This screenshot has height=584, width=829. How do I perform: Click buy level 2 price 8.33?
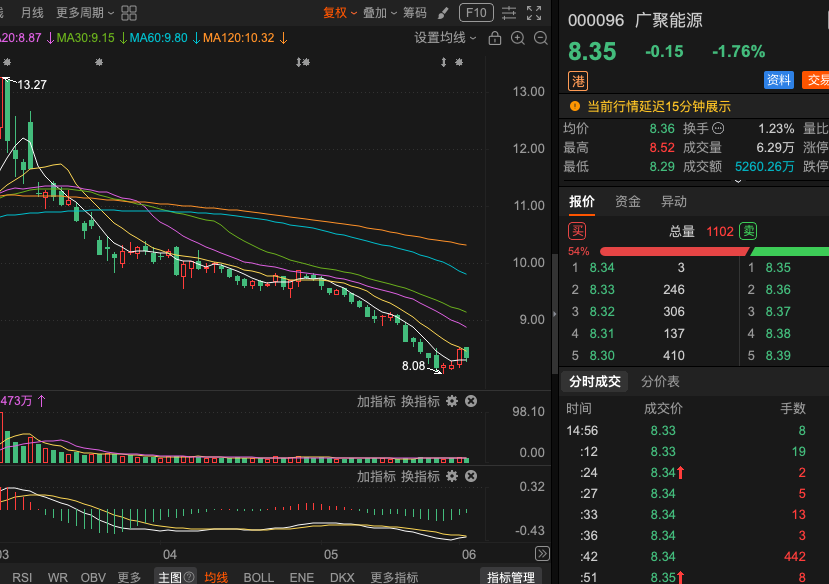click(x=602, y=290)
